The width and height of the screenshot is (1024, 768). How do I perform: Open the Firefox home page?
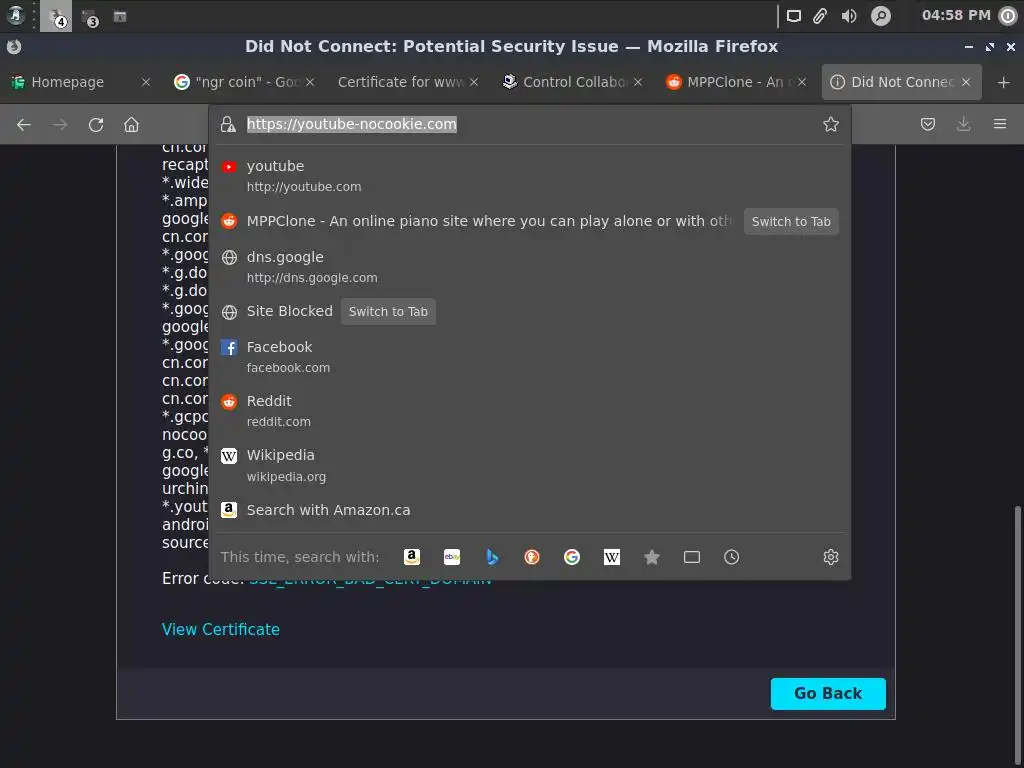131,124
